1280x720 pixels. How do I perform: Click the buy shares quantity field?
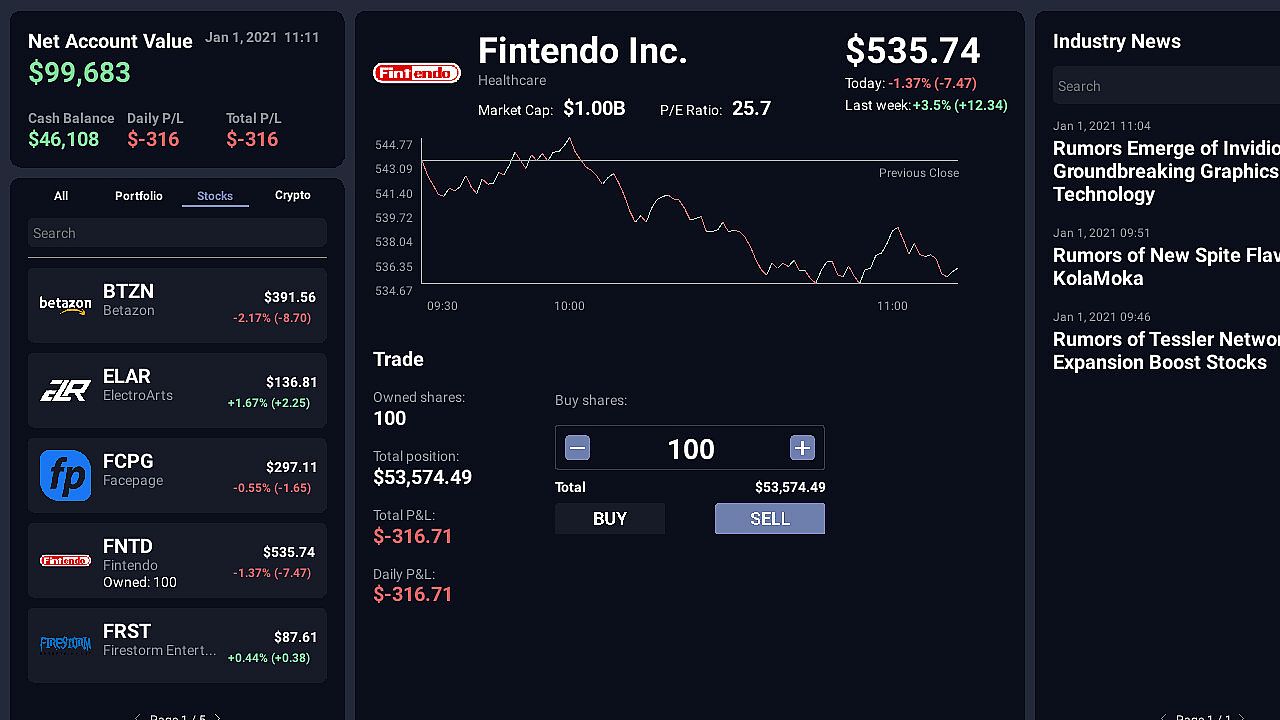coord(690,449)
